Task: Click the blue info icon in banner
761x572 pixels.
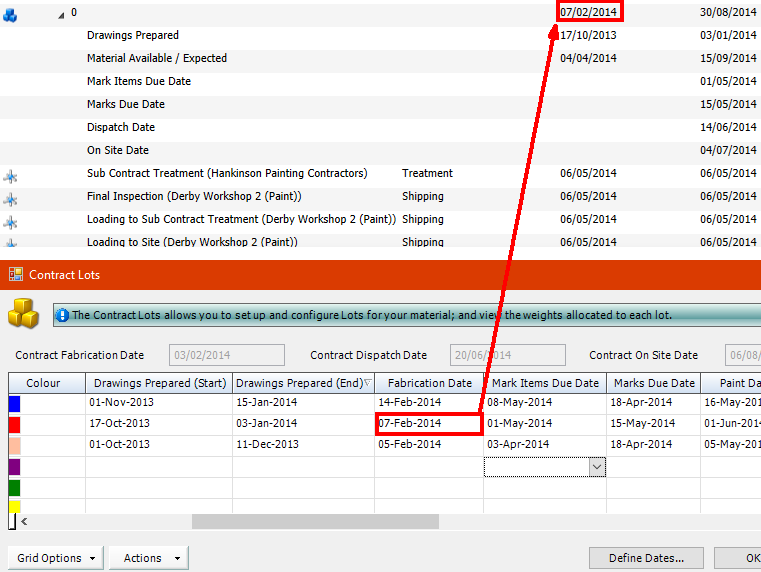Action: tap(62, 315)
